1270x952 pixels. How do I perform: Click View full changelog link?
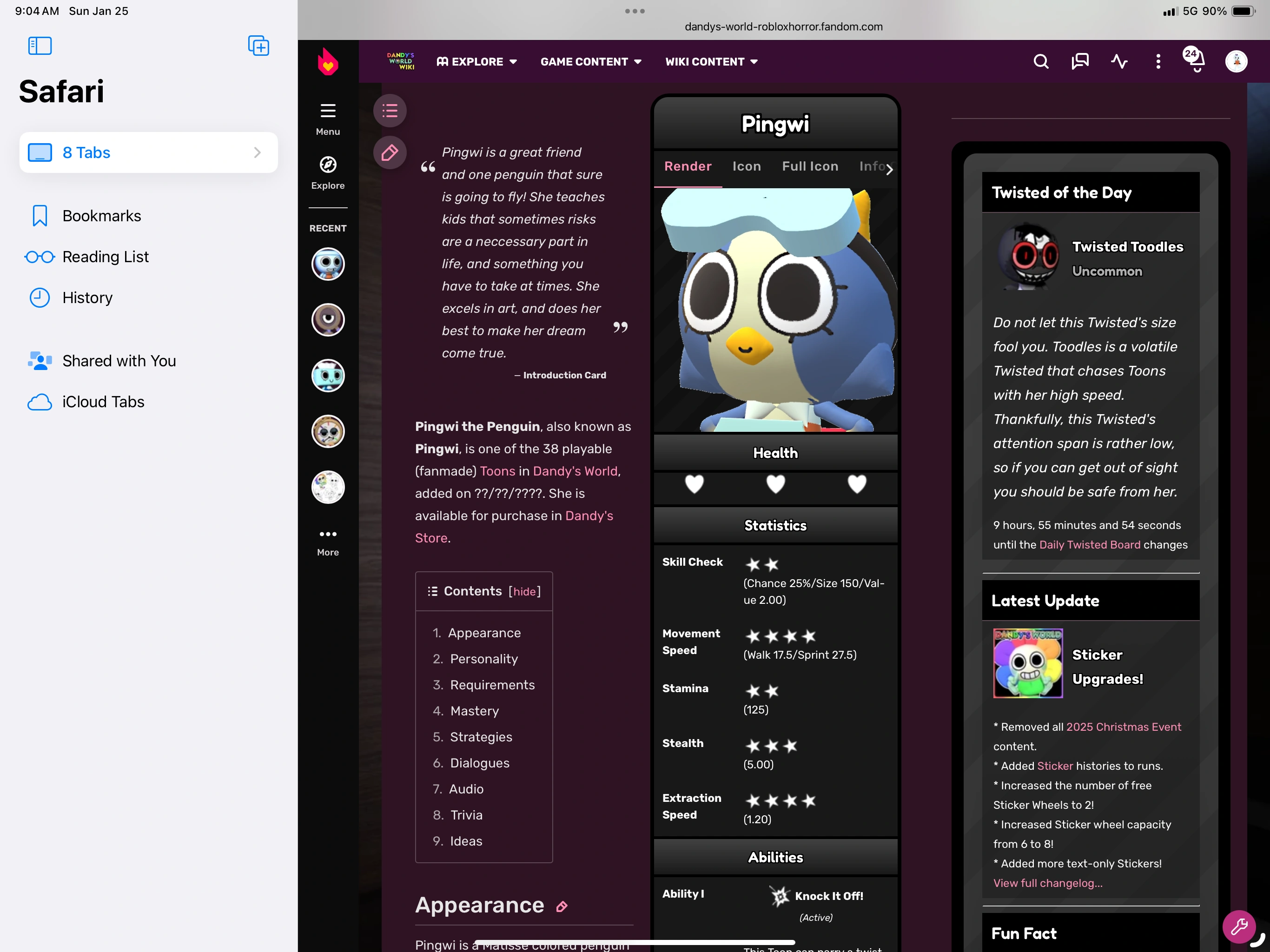point(1047,883)
